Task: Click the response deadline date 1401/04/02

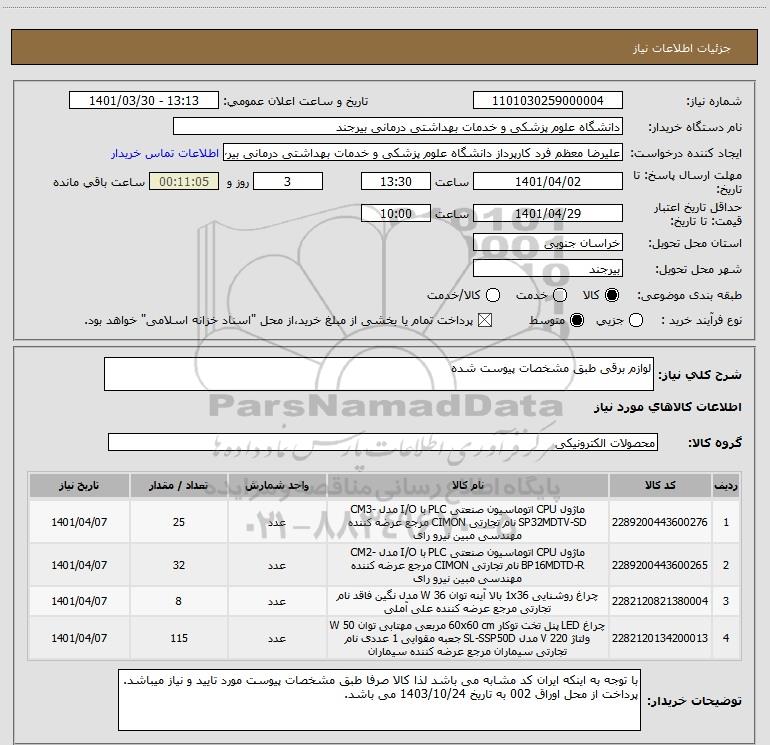Action: click(548, 181)
